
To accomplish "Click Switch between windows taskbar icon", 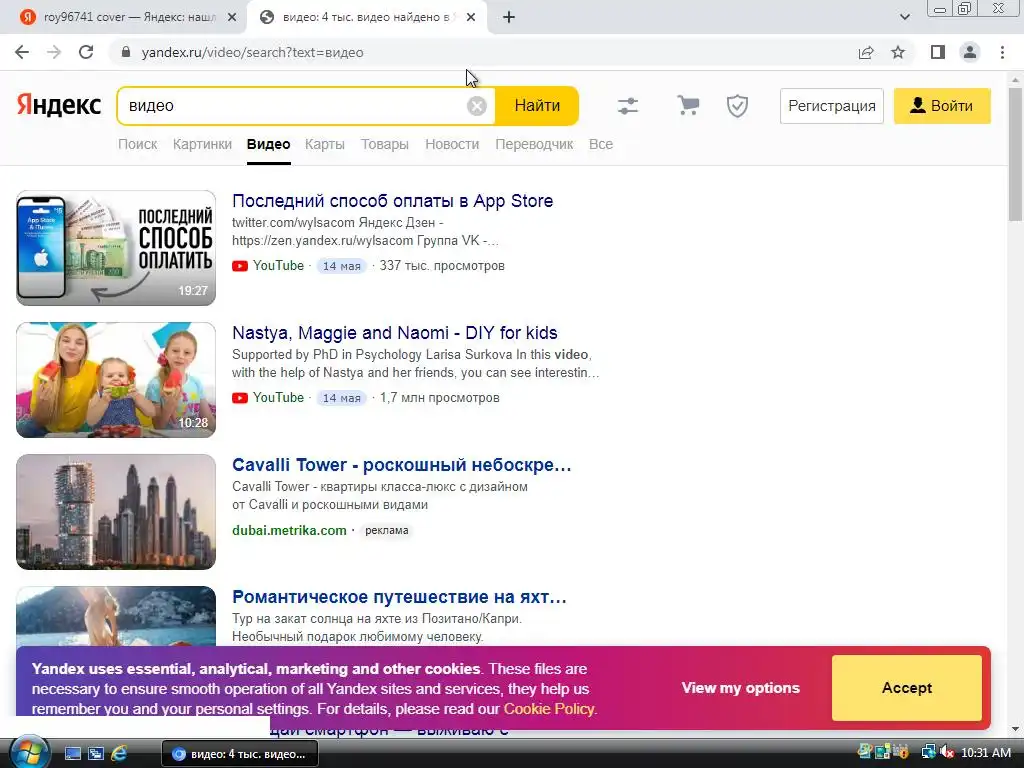I will click(x=96, y=754).
